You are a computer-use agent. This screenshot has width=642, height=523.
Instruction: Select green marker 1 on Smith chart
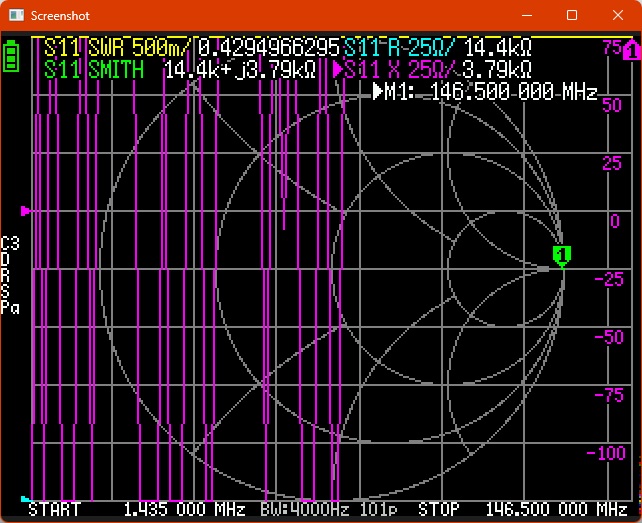click(x=562, y=254)
